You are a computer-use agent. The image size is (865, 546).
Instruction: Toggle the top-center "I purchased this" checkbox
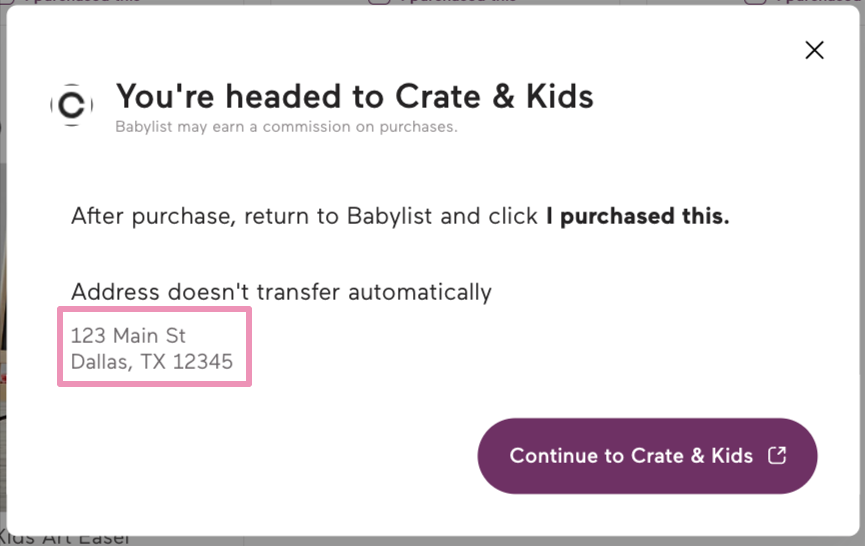click(x=378, y=2)
